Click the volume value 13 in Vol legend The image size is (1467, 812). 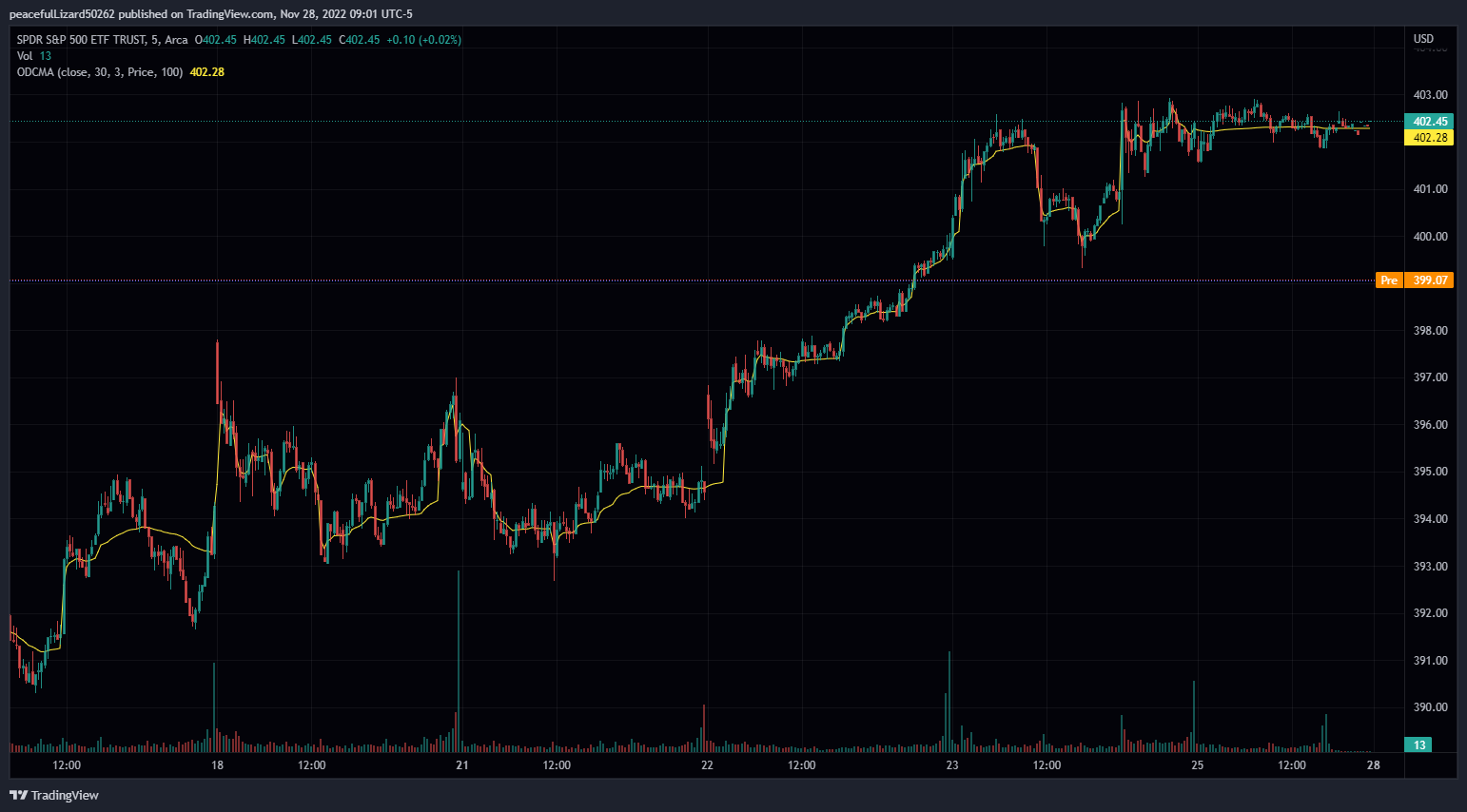46,56
